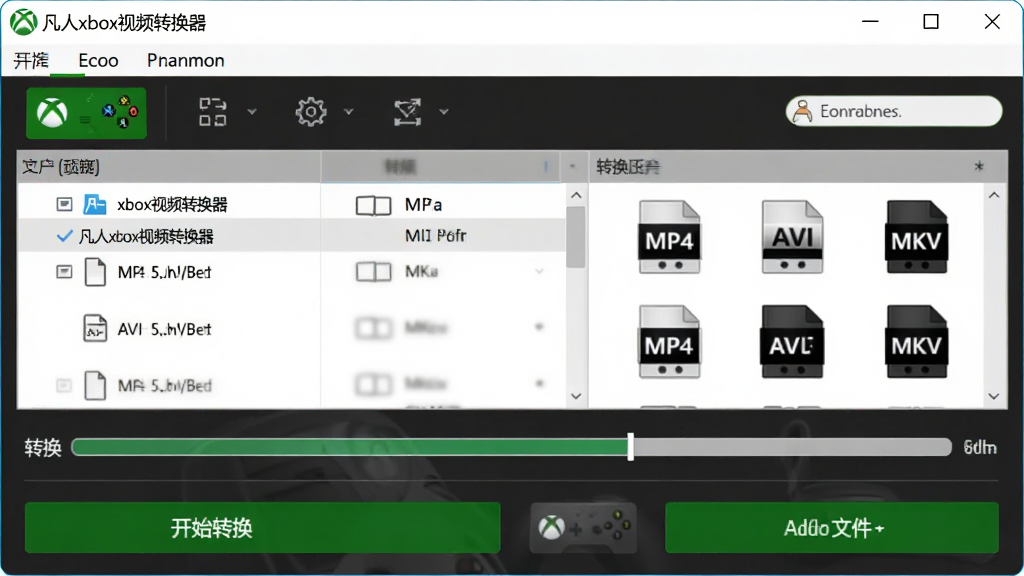Click the MKa format icon

(374, 272)
